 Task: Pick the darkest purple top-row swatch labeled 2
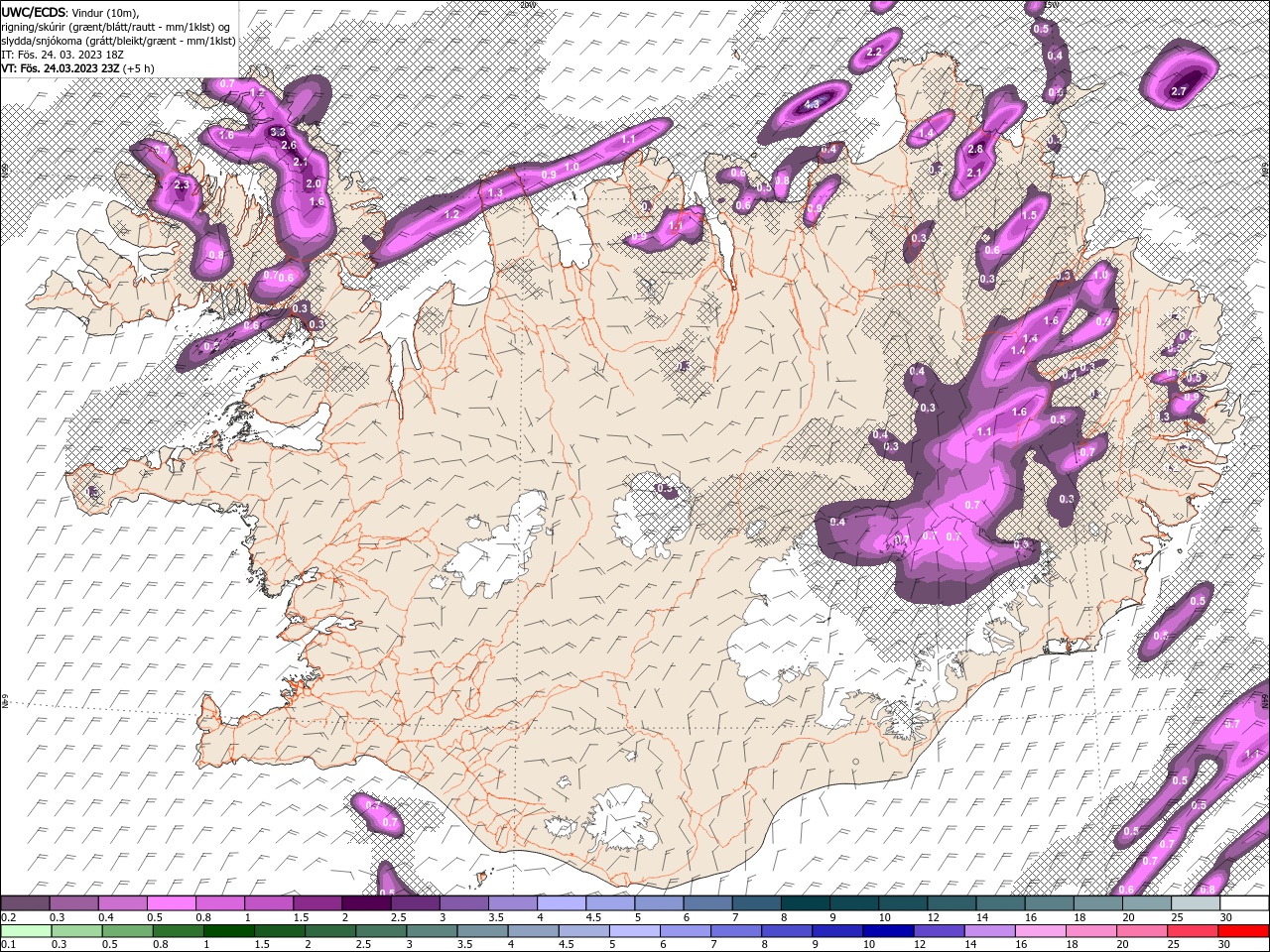366,903
